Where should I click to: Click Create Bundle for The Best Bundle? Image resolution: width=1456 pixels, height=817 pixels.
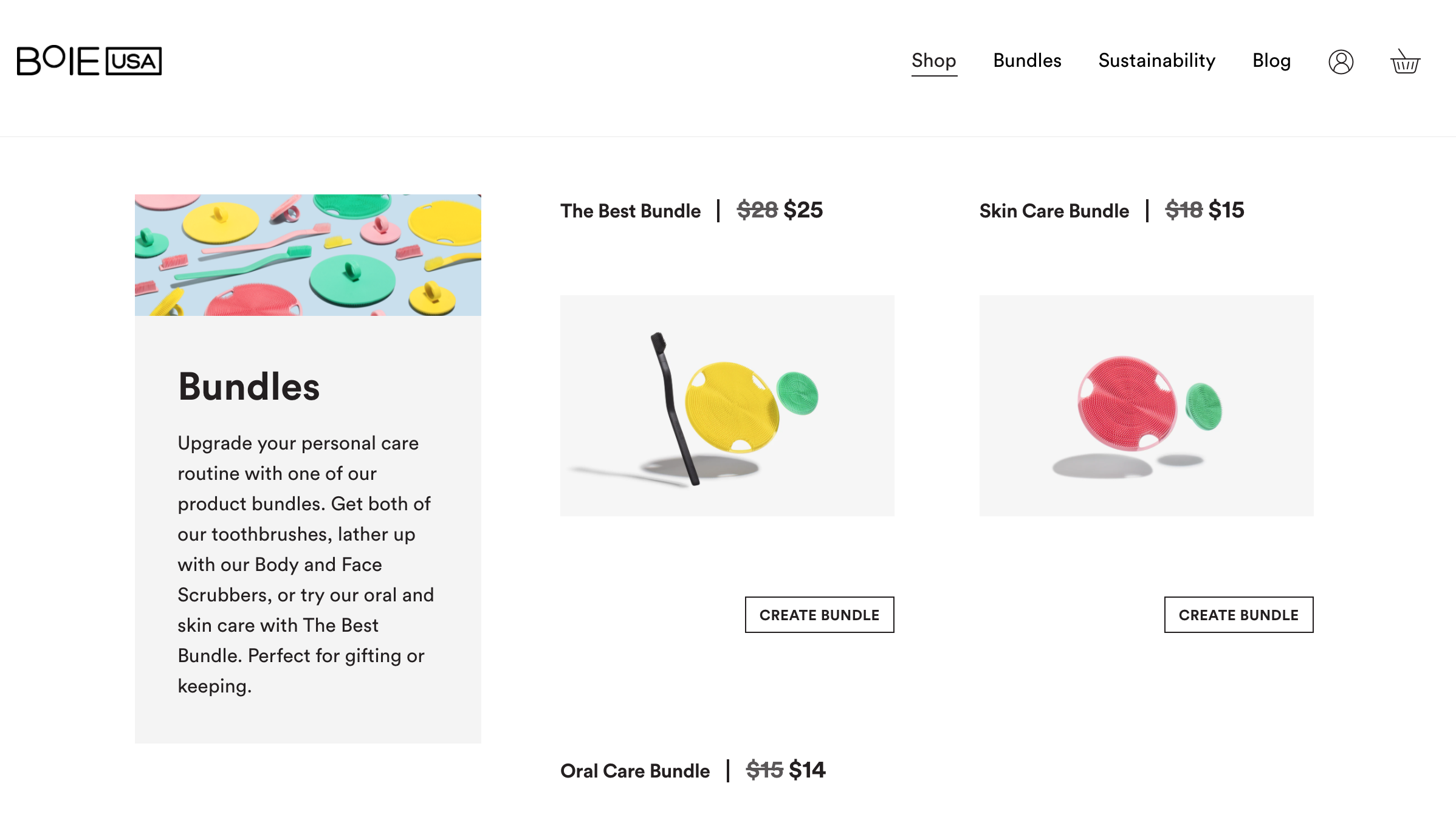click(819, 615)
